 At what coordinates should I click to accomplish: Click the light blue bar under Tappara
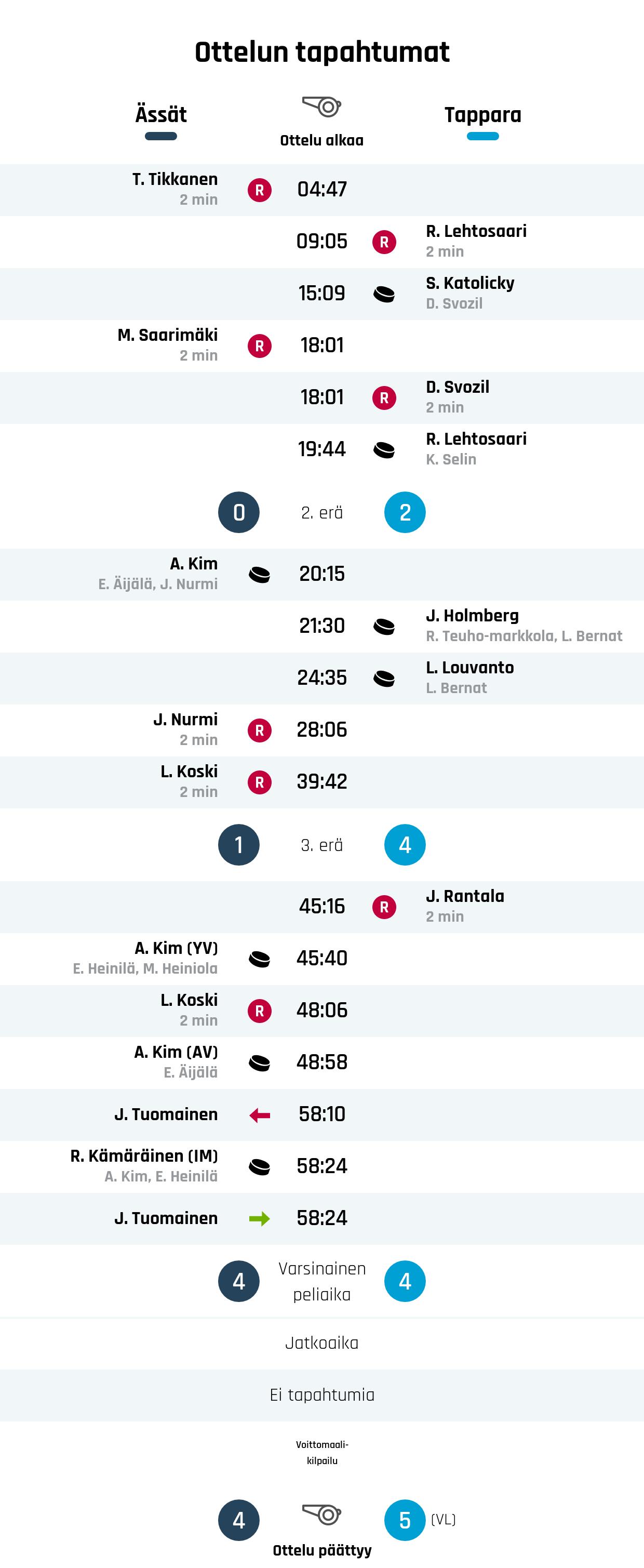(482, 136)
